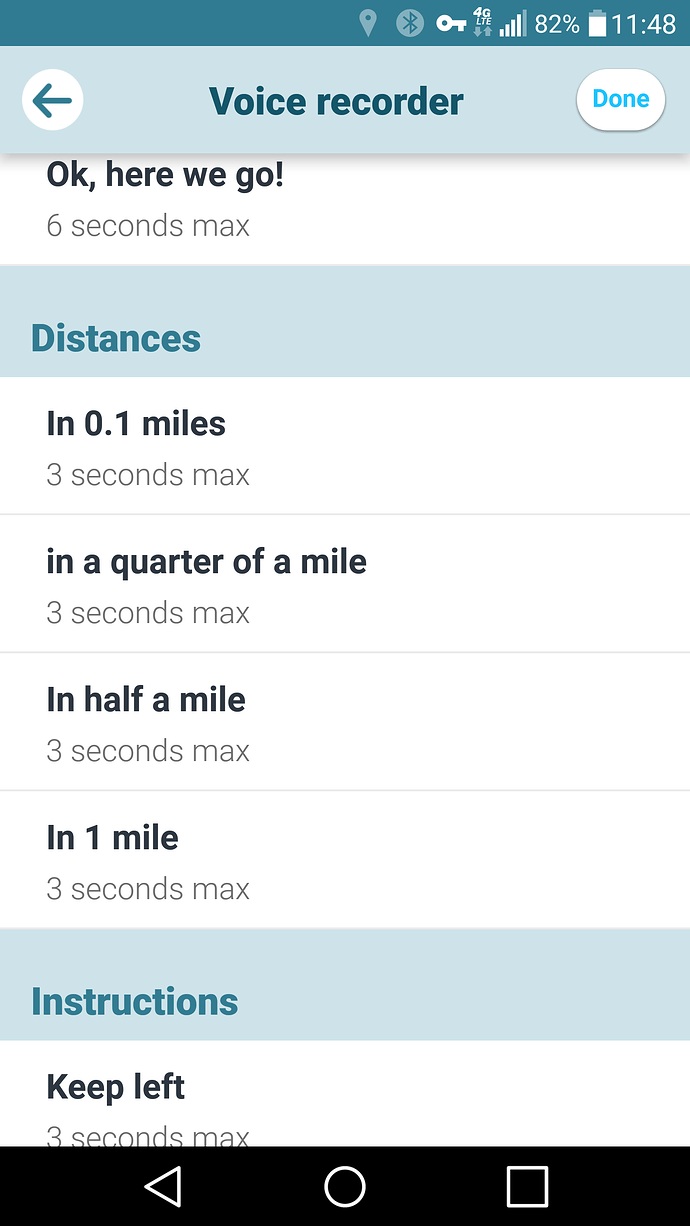
Task: Select the "In 0.1 miles" recording item
Action: pyautogui.click(x=345, y=446)
